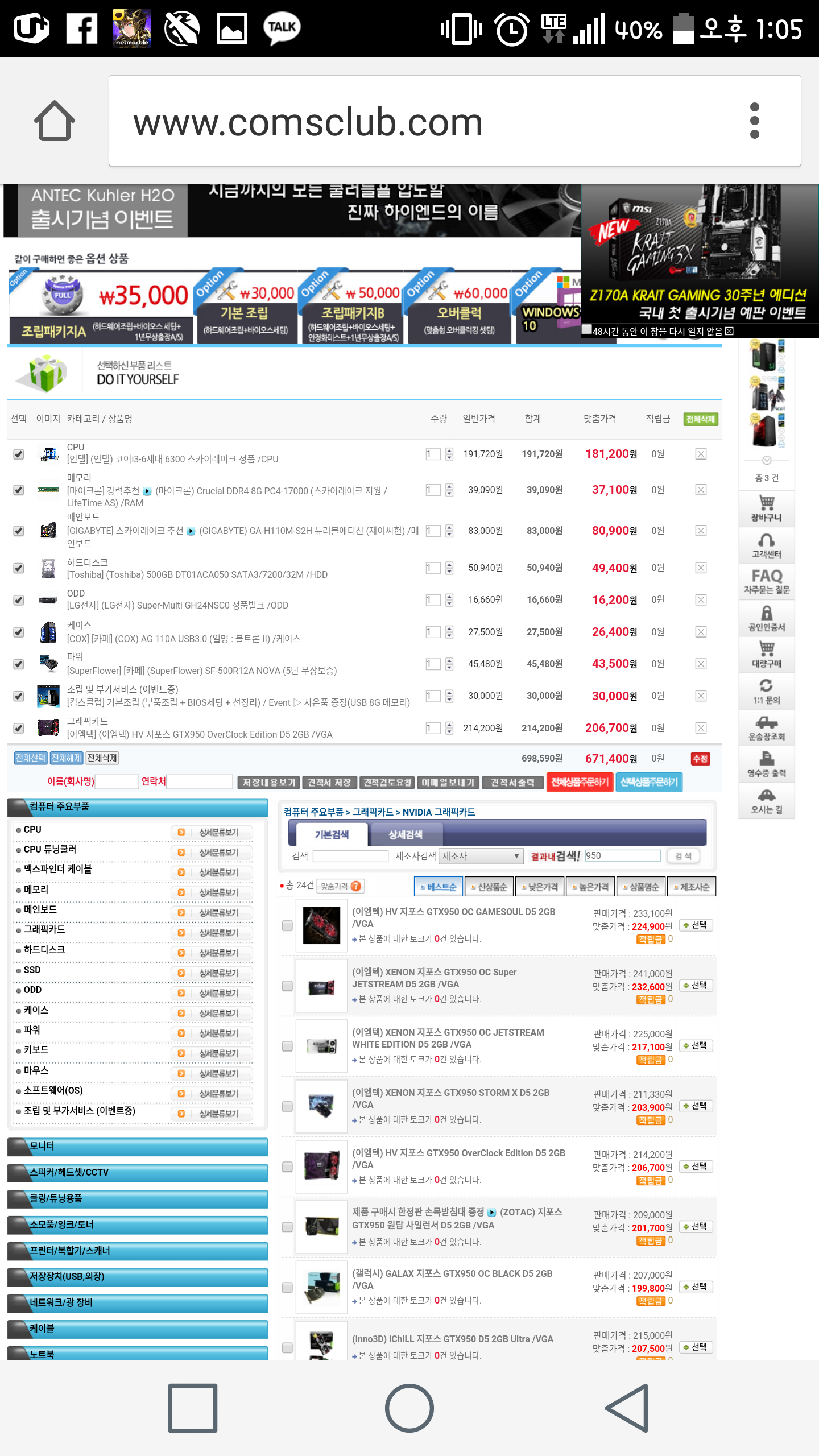Uncheck the COX AG 110A case item
819x1456 pixels.
[x=19, y=632]
